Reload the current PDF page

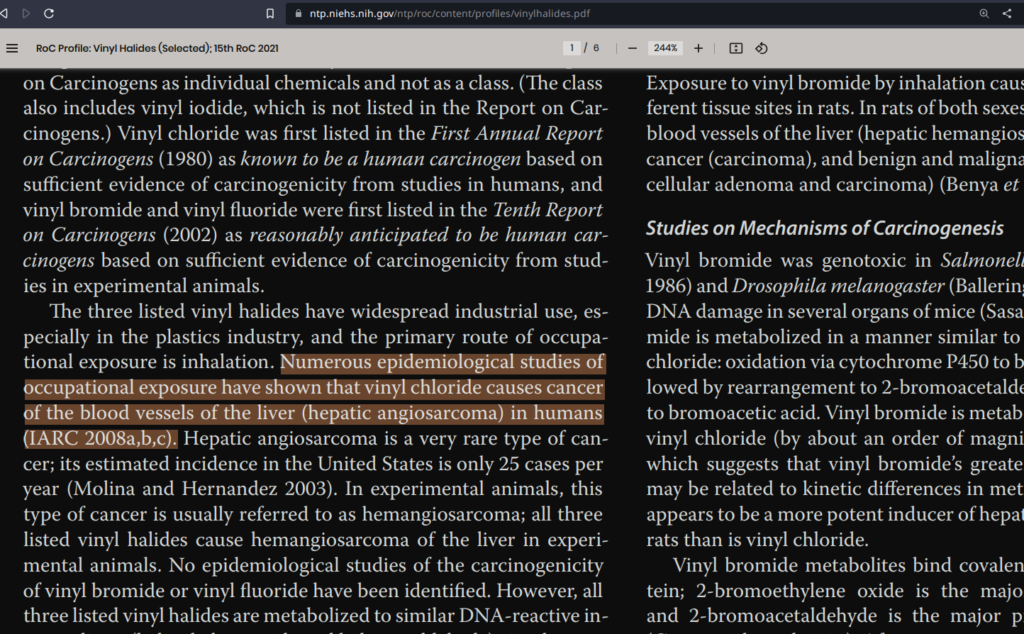(x=48, y=13)
